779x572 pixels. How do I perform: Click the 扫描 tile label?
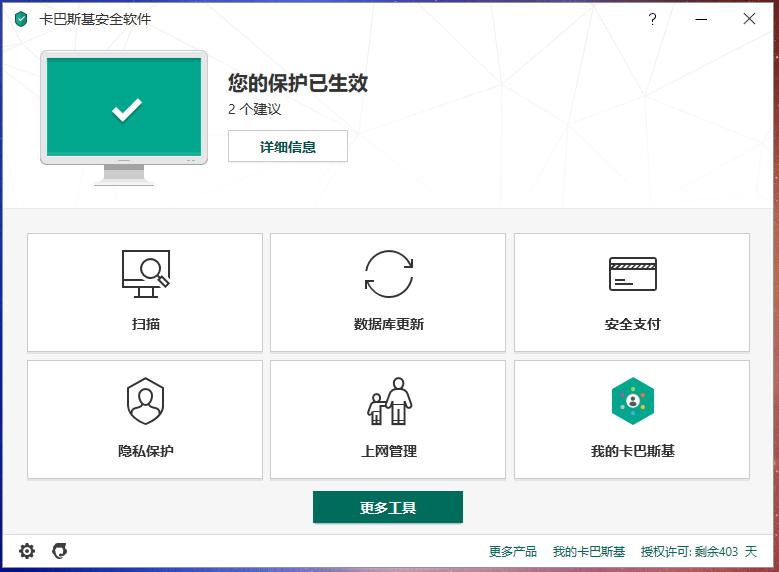(146, 324)
